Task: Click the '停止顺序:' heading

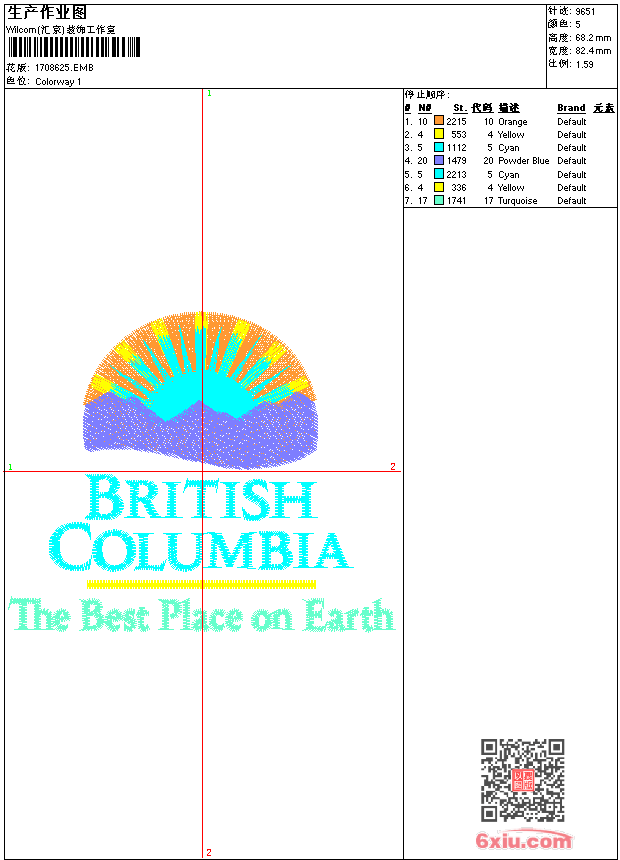Action: point(427,94)
